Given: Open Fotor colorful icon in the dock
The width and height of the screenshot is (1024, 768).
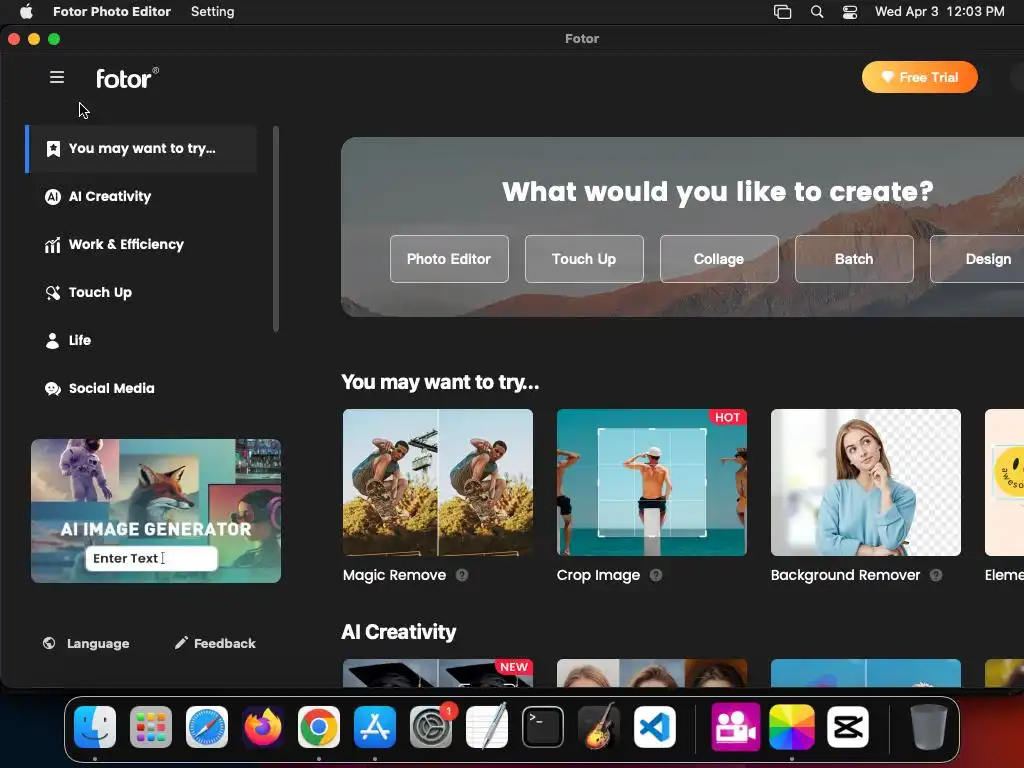Looking at the screenshot, I should pos(792,727).
